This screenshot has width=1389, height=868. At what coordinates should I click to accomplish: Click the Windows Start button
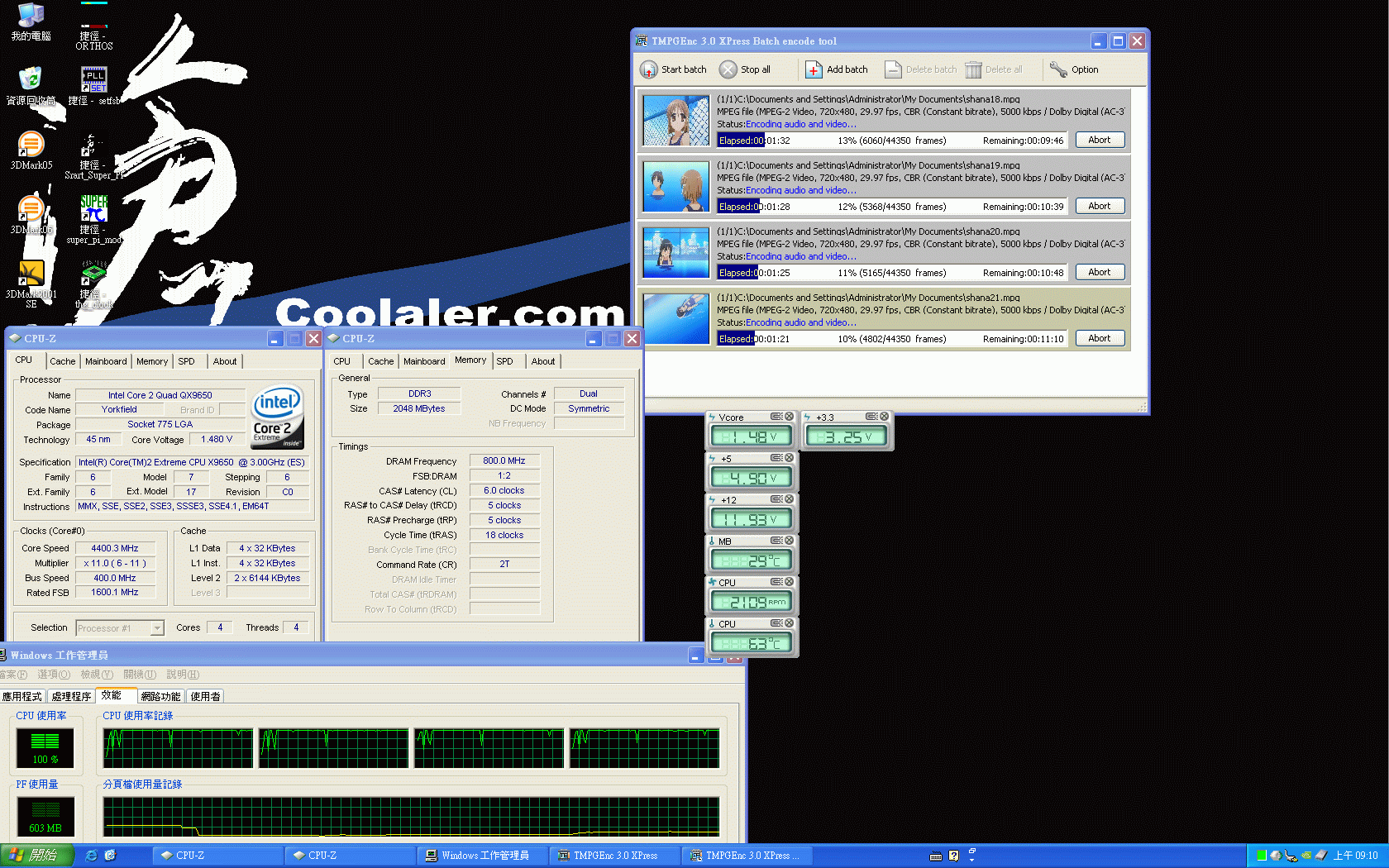(37, 856)
